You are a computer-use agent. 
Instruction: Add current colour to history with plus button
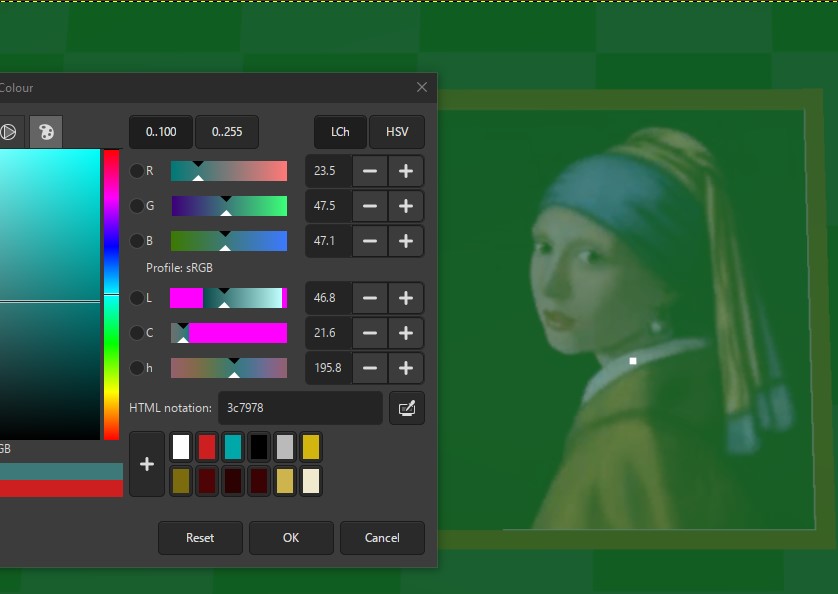pos(147,464)
